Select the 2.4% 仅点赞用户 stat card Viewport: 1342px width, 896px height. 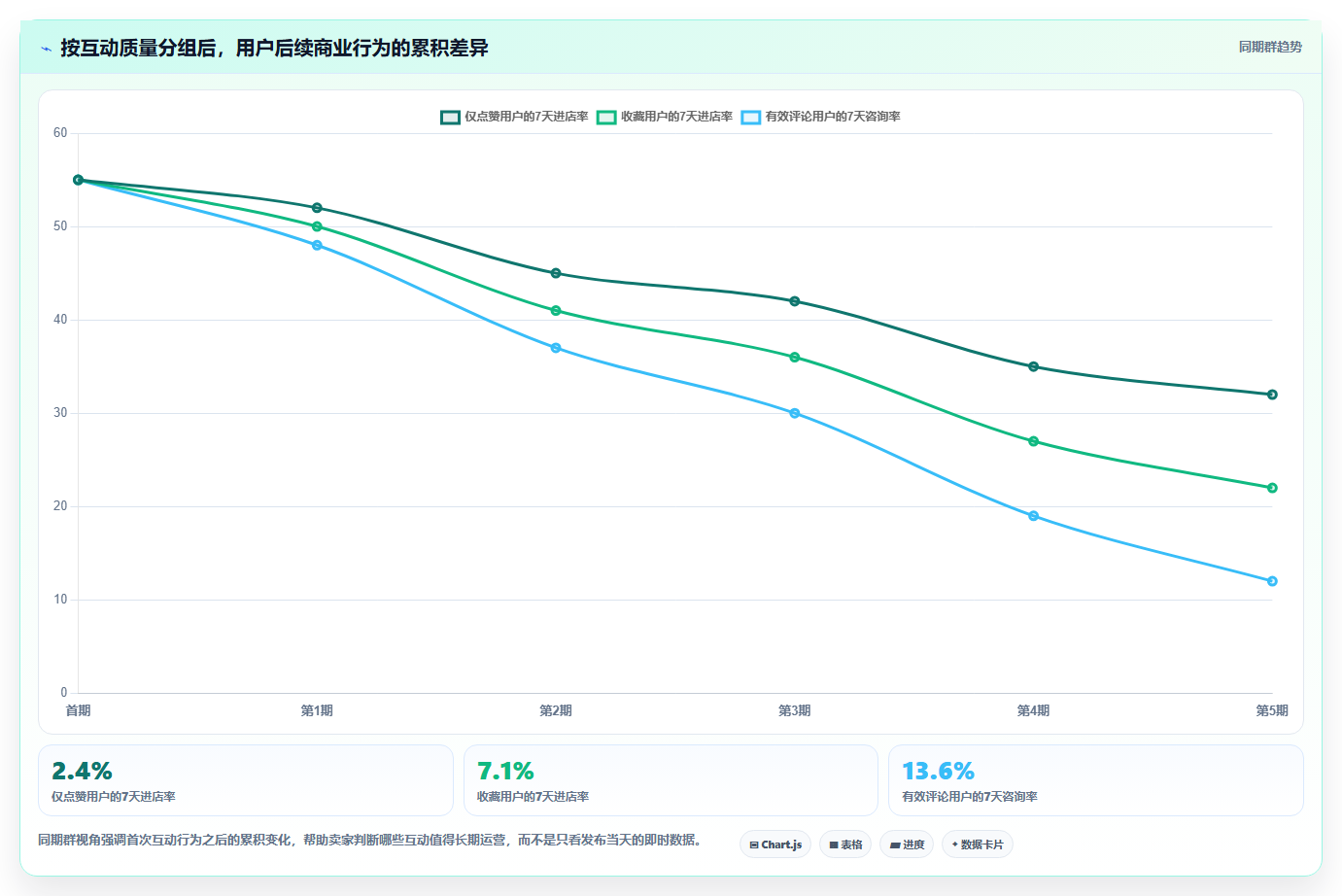click(x=246, y=780)
